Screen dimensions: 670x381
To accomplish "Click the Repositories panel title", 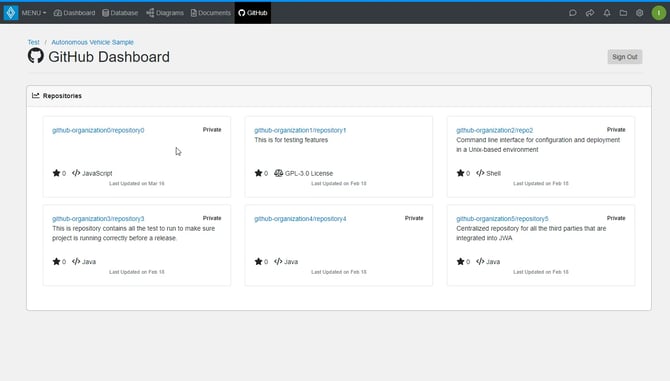I will tap(62, 96).
